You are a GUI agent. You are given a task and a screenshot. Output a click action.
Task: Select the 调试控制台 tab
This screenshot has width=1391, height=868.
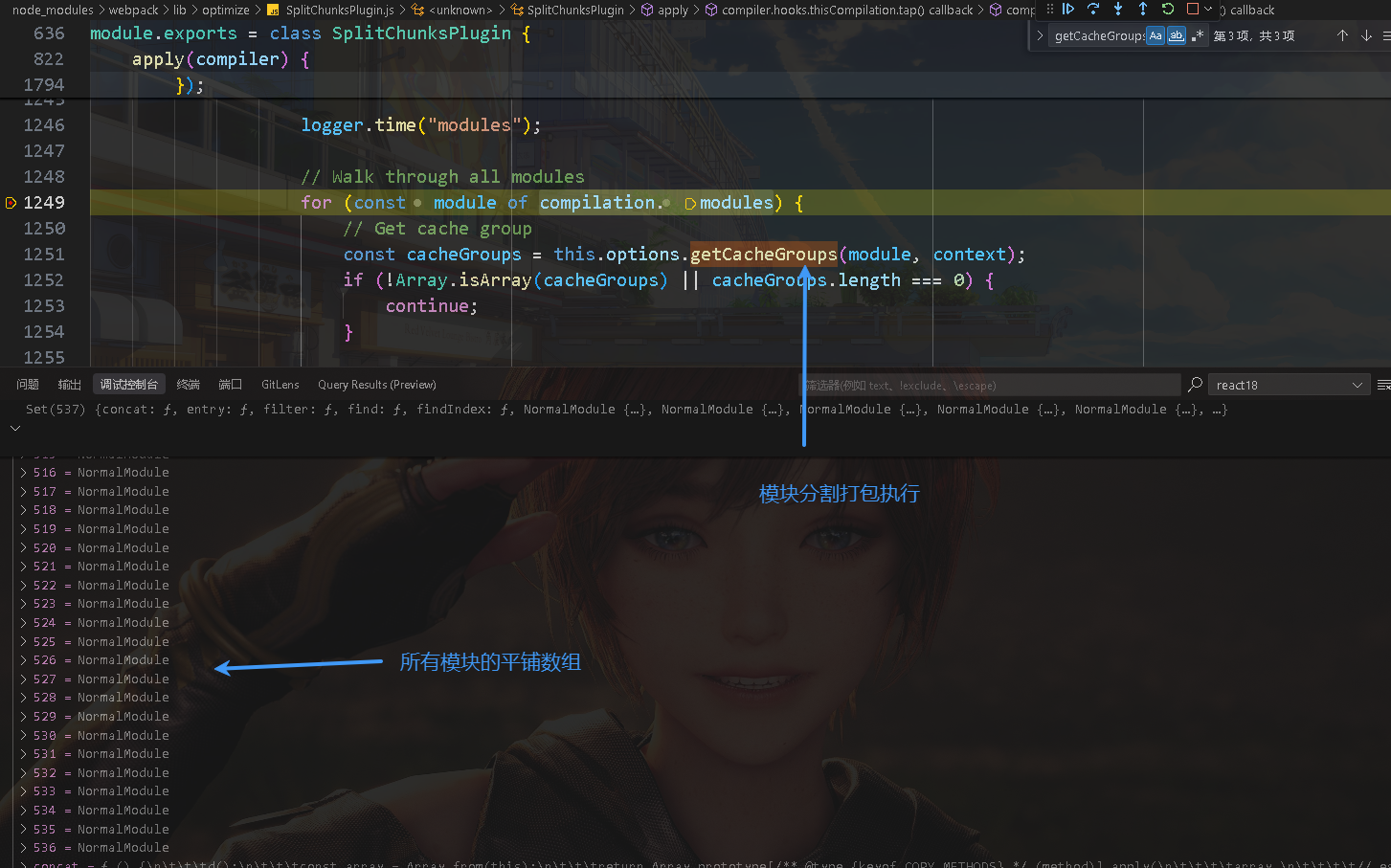pyautogui.click(x=129, y=385)
